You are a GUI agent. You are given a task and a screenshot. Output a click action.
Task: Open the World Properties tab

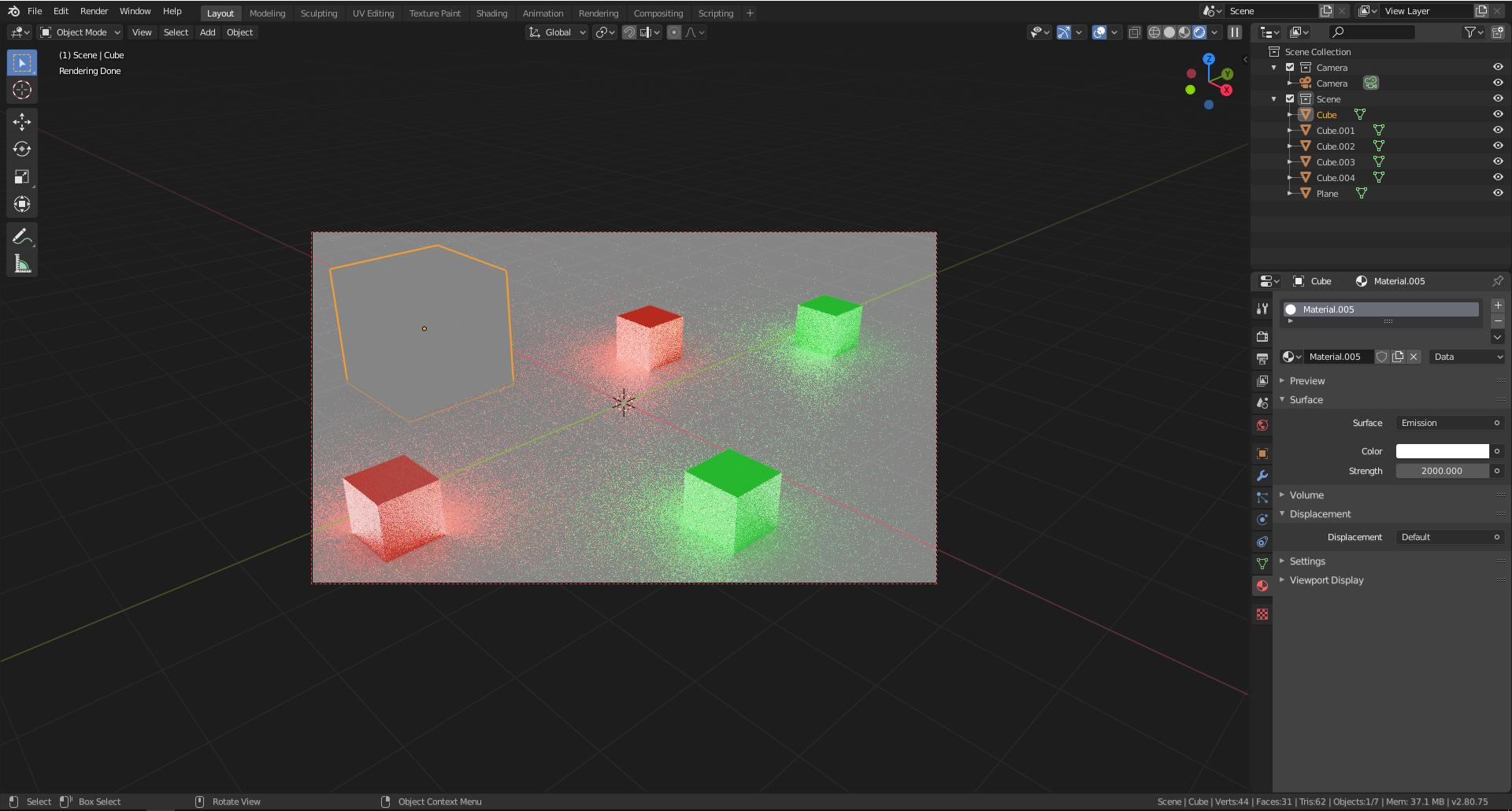1262,425
